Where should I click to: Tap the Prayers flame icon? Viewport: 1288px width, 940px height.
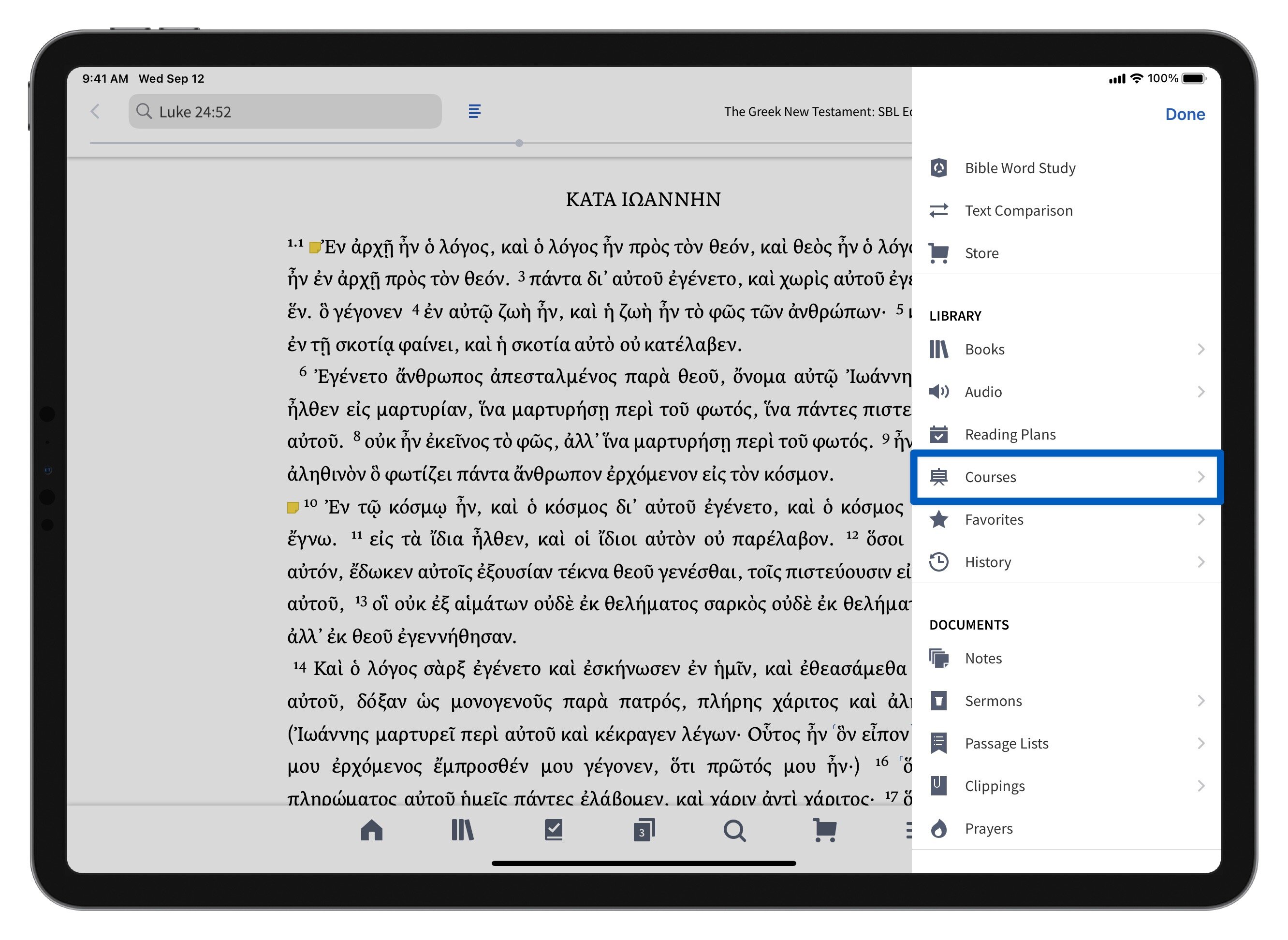pos(938,828)
